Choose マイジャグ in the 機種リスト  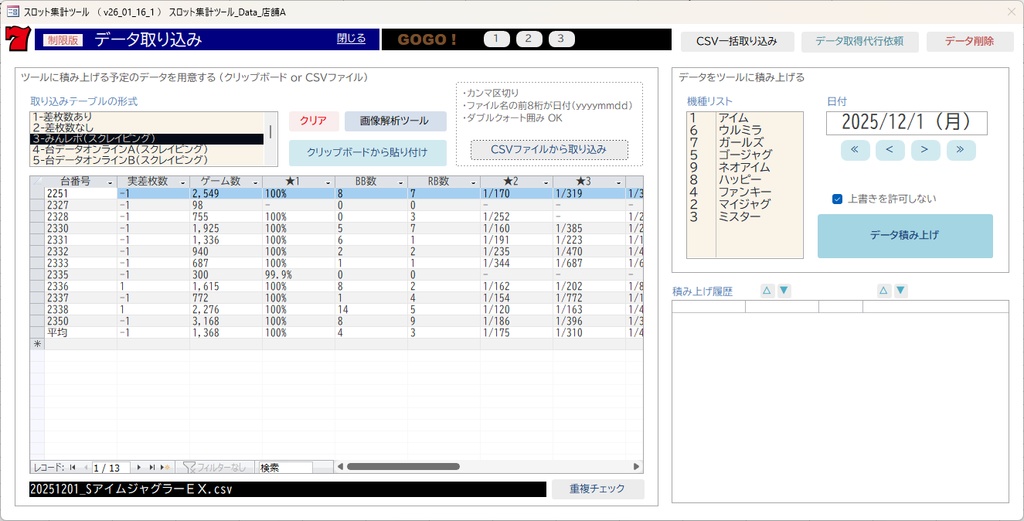(744, 204)
